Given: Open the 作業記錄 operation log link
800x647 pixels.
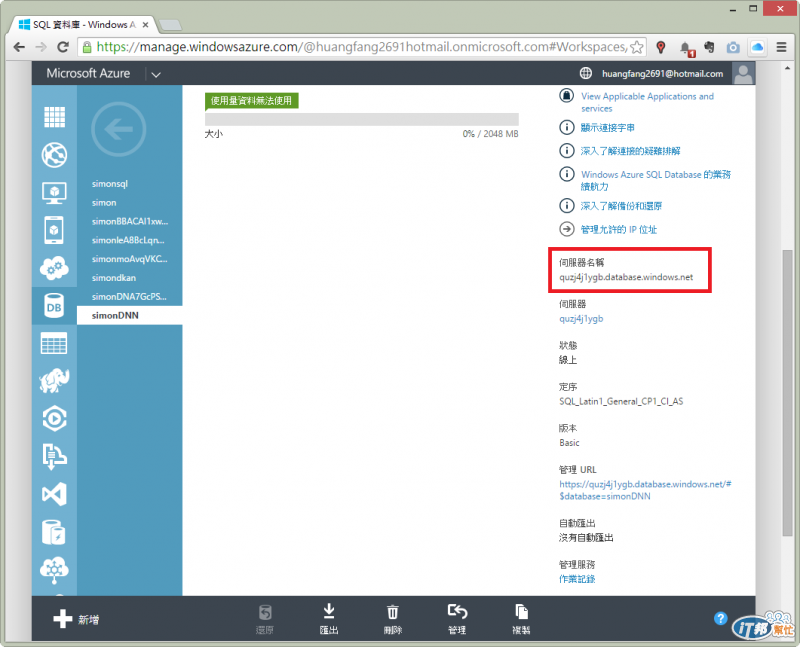Looking at the screenshot, I should (x=577, y=579).
